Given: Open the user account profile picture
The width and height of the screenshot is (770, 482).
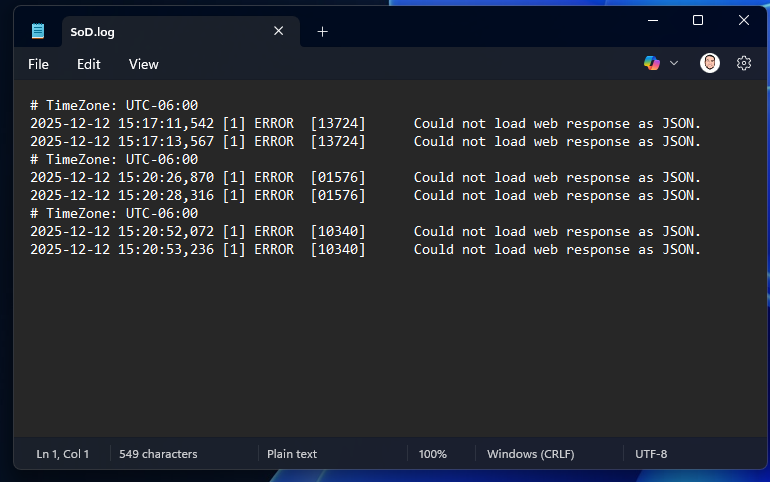Looking at the screenshot, I should click(710, 63).
